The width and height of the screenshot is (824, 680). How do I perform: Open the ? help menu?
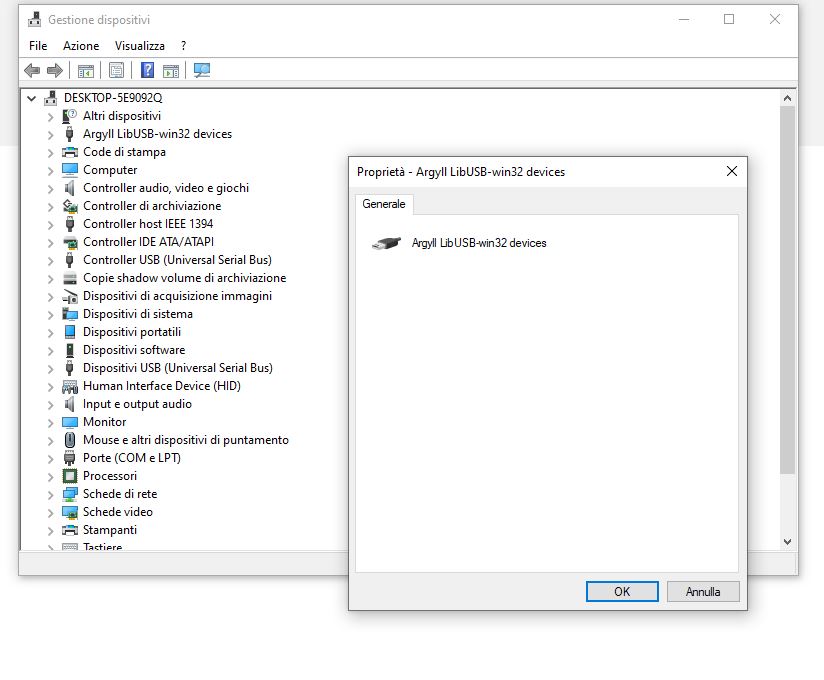pos(183,46)
